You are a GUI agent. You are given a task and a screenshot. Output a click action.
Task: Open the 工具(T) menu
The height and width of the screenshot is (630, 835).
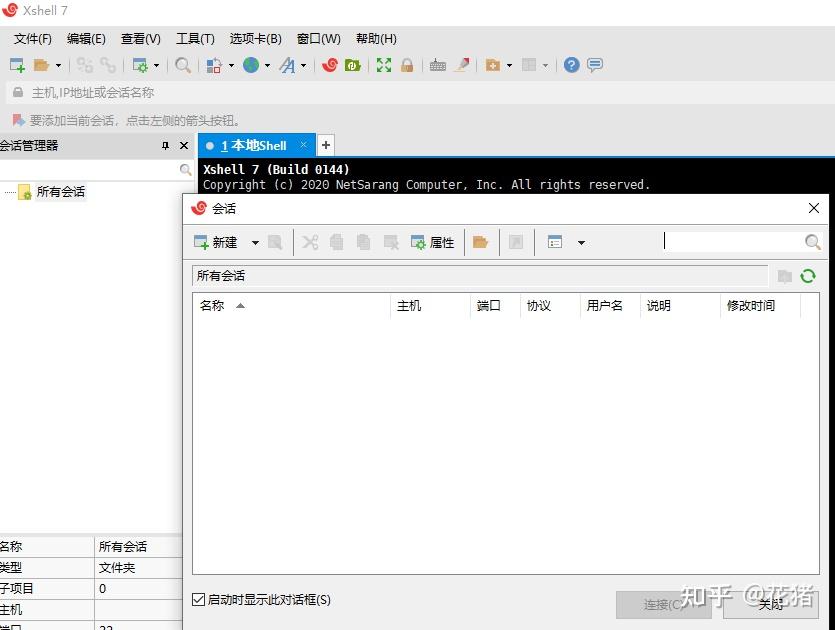pyautogui.click(x=194, y=38)
